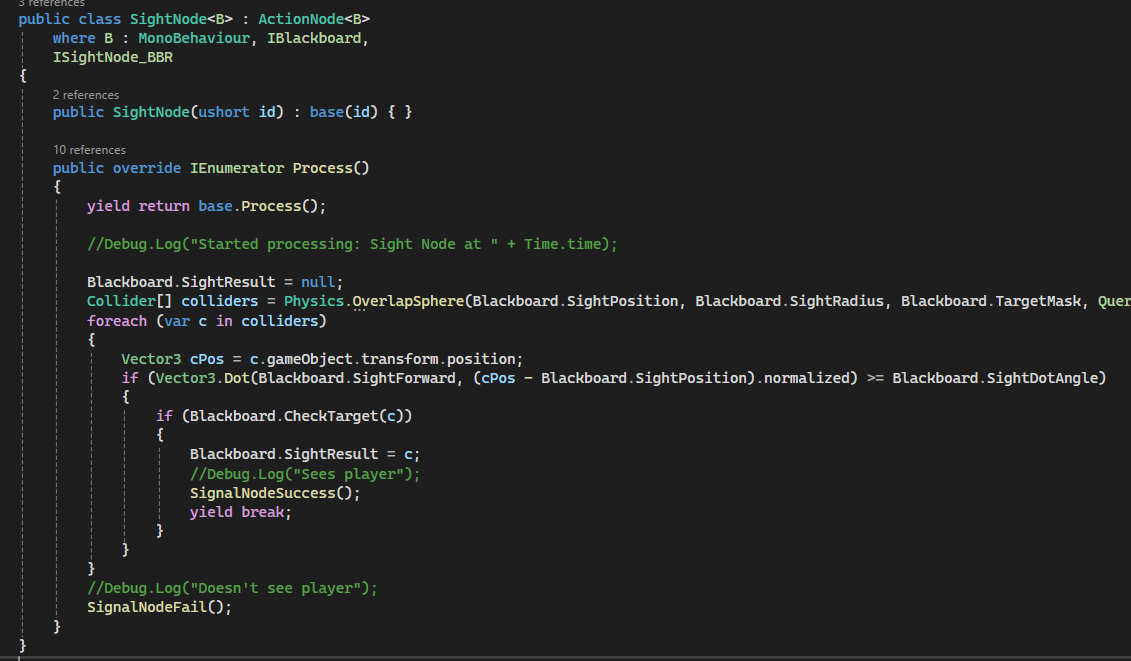Click the "yield break" statement
This screenshot has height=661, width=1131.
pyautogui.click(x=241, y=512)
